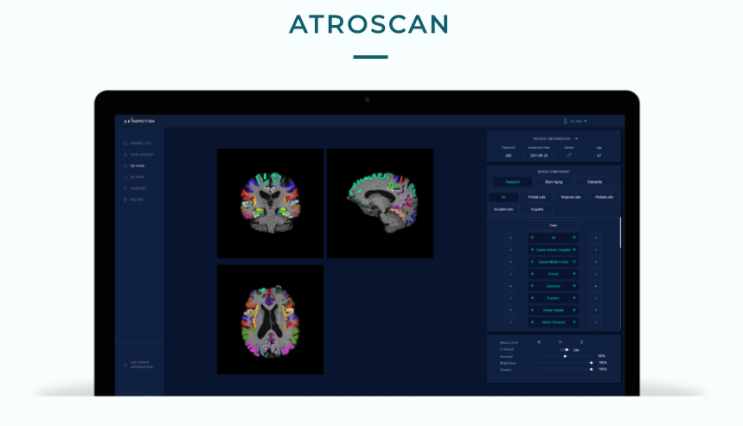Switch to the Brain Aging tab

click(553, 182)
